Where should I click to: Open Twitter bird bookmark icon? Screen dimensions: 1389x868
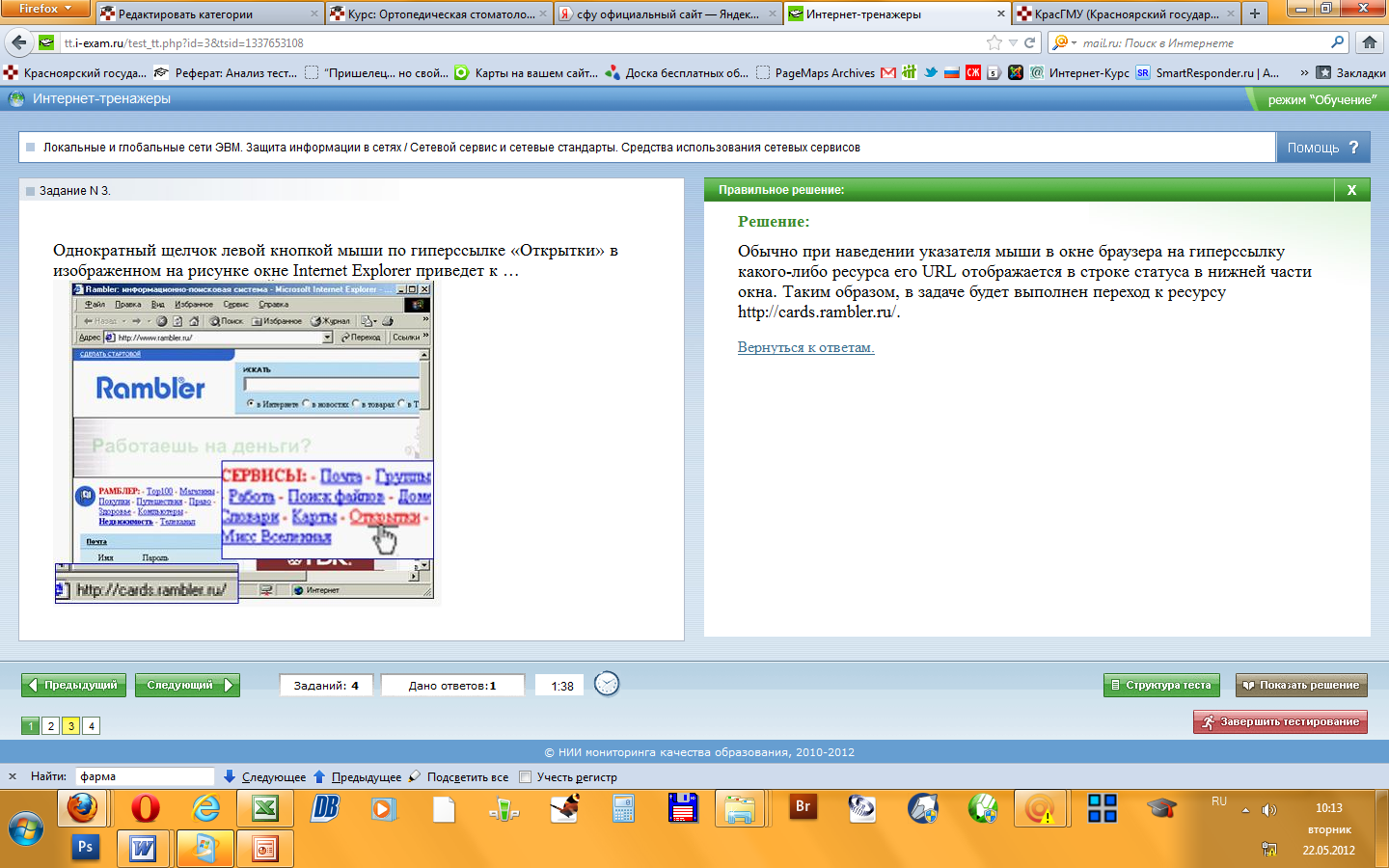pos(930,72)
